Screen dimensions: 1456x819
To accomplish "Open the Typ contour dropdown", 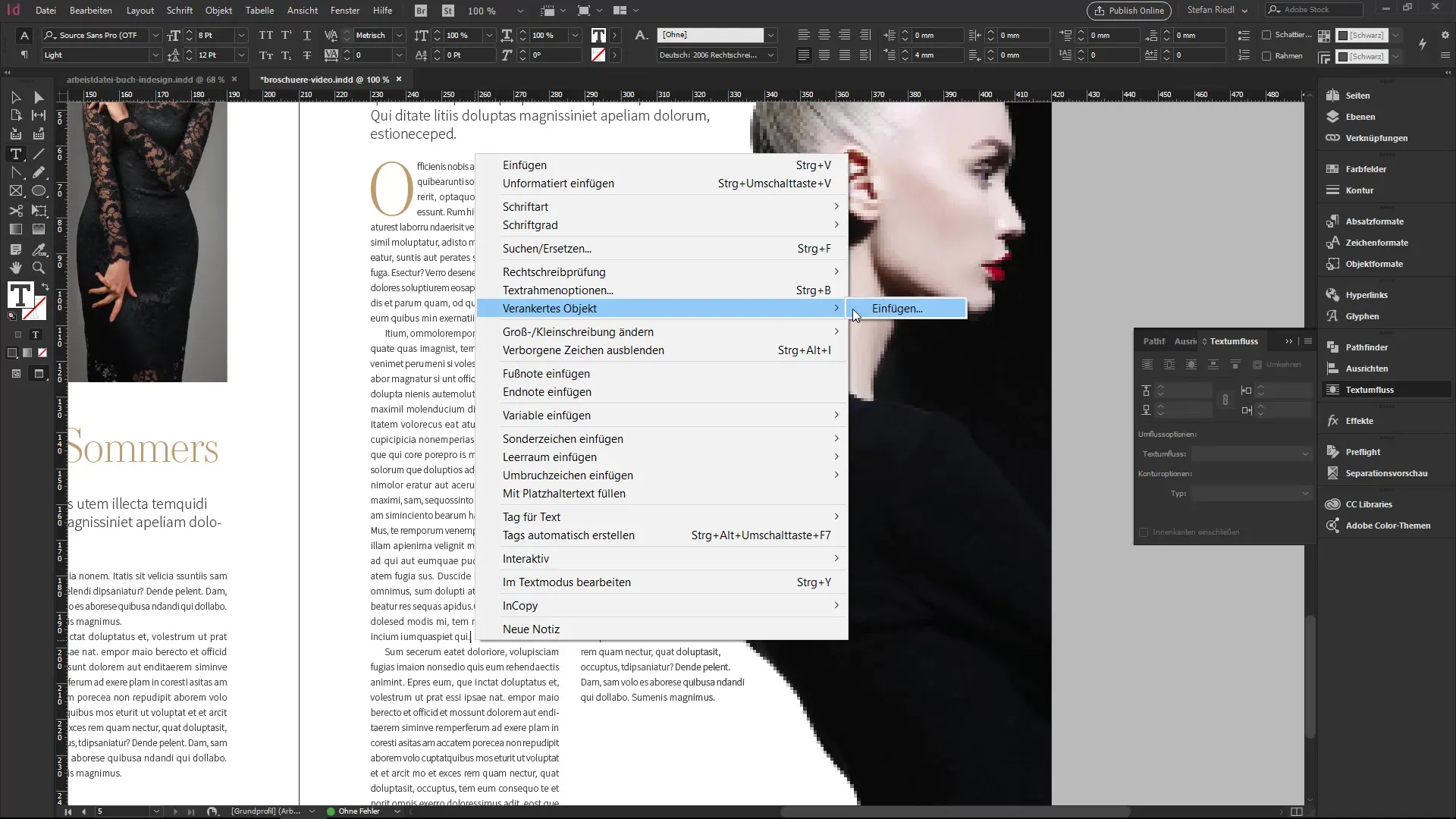I will click(x=1251, y=493).
